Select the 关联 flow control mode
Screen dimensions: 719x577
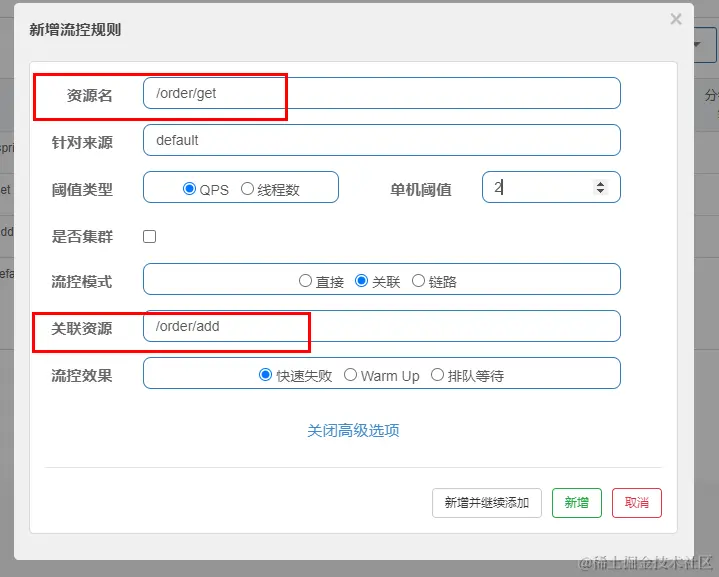coord(361,280)
